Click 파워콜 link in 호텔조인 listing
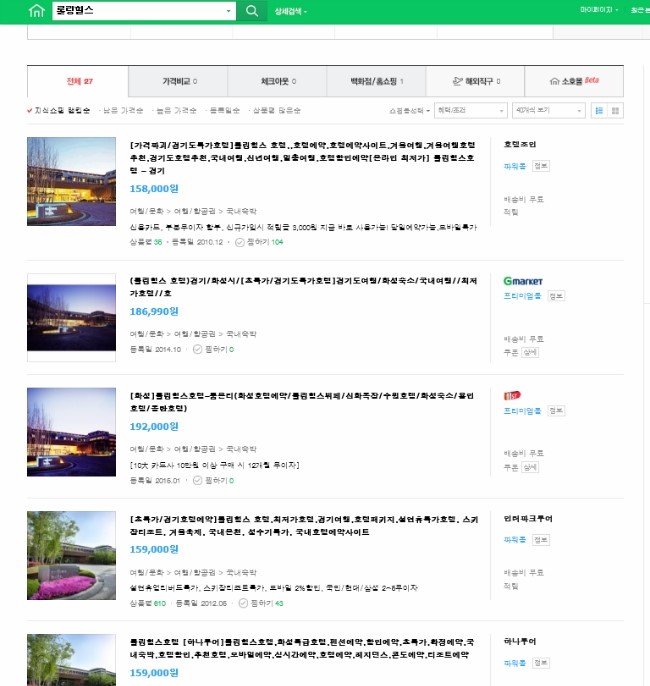 tap(514, 166)
